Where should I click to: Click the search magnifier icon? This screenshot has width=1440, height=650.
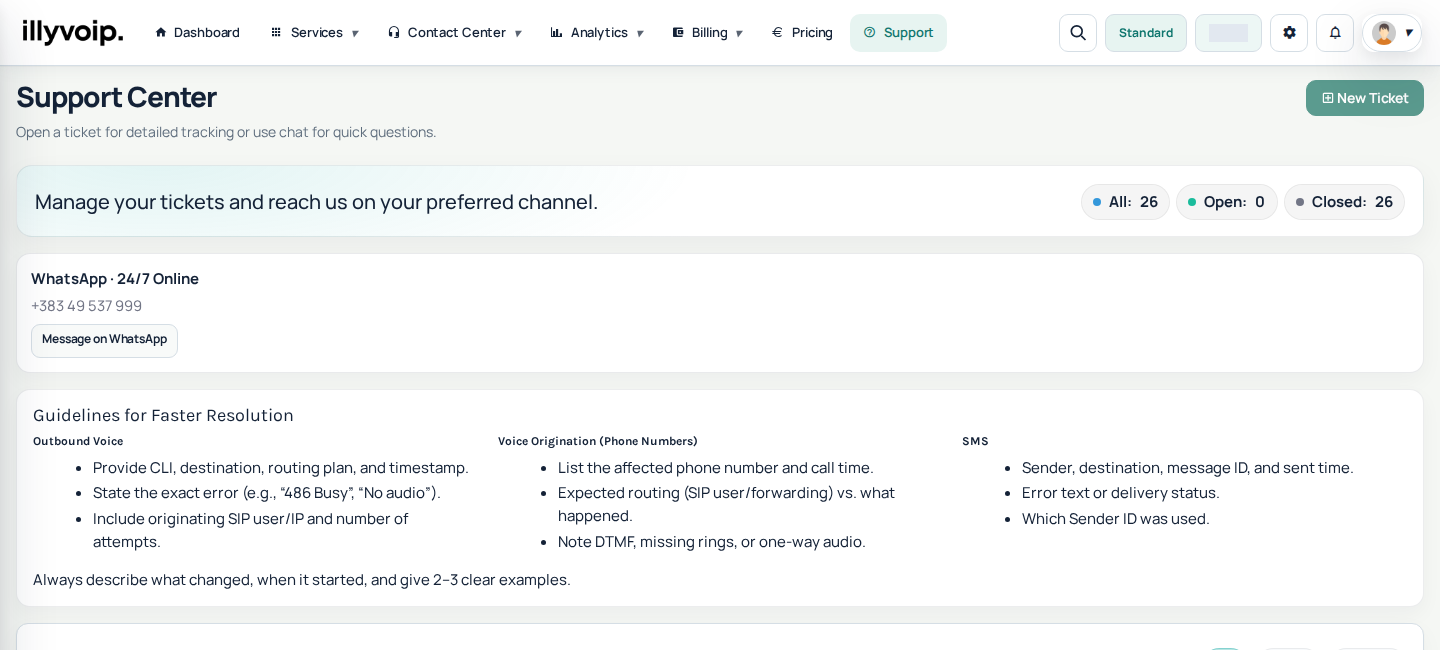click(x=1078, y=33)
